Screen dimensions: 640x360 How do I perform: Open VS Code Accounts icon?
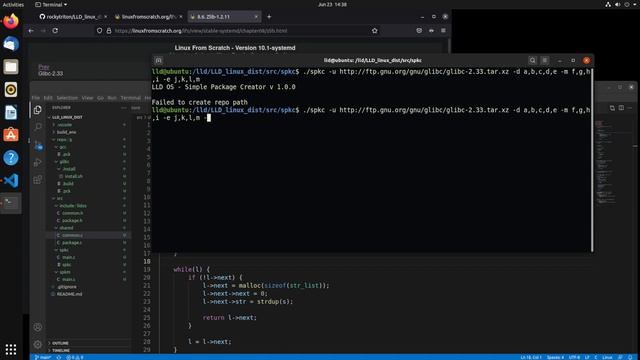coord(38,327)
